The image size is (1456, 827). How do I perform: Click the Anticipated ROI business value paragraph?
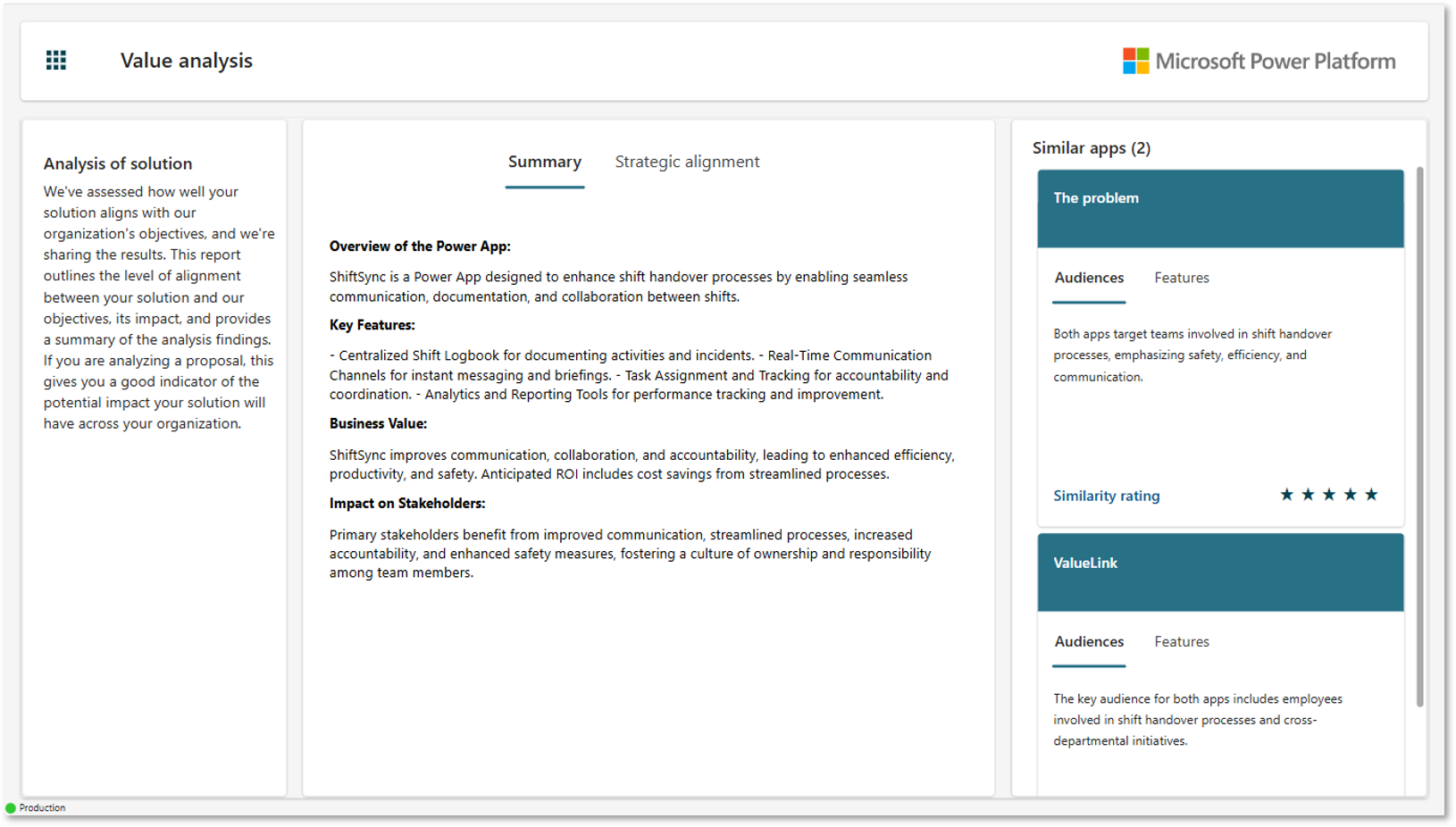click(641, 464)
